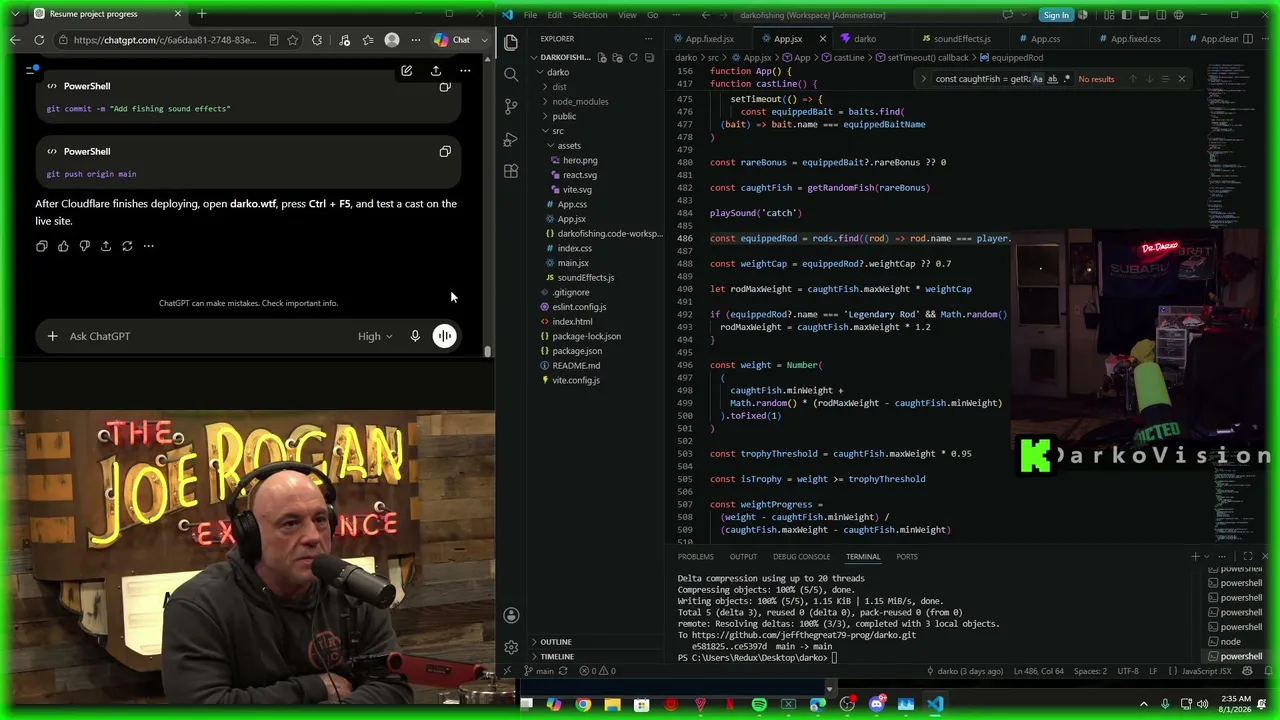Screen dimensions: 1280x720
Task: Share the ChatGPT conversation from the header
Action: click(x=436, y=71)
